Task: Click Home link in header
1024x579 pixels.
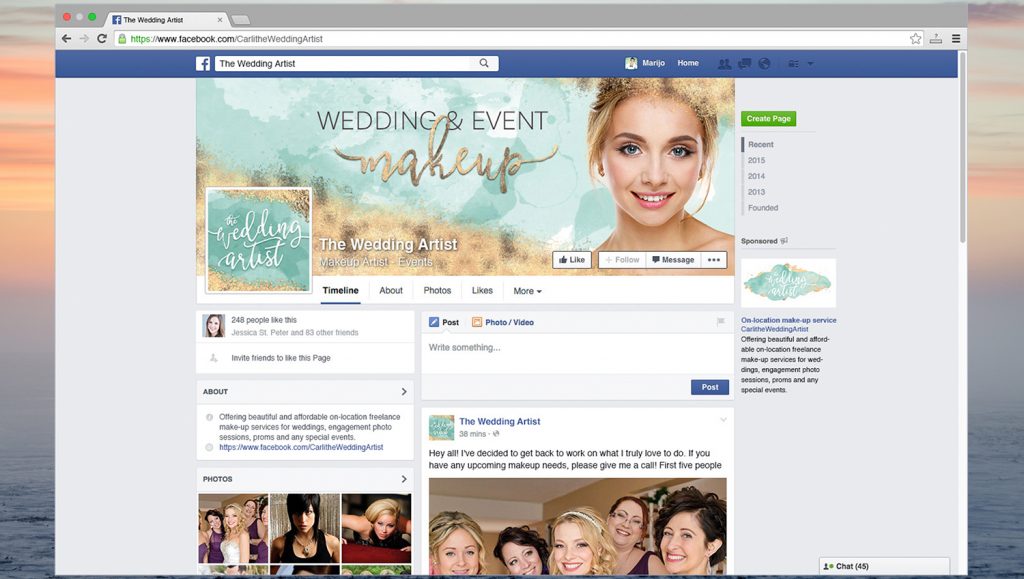Action: [x=688, y=63]
